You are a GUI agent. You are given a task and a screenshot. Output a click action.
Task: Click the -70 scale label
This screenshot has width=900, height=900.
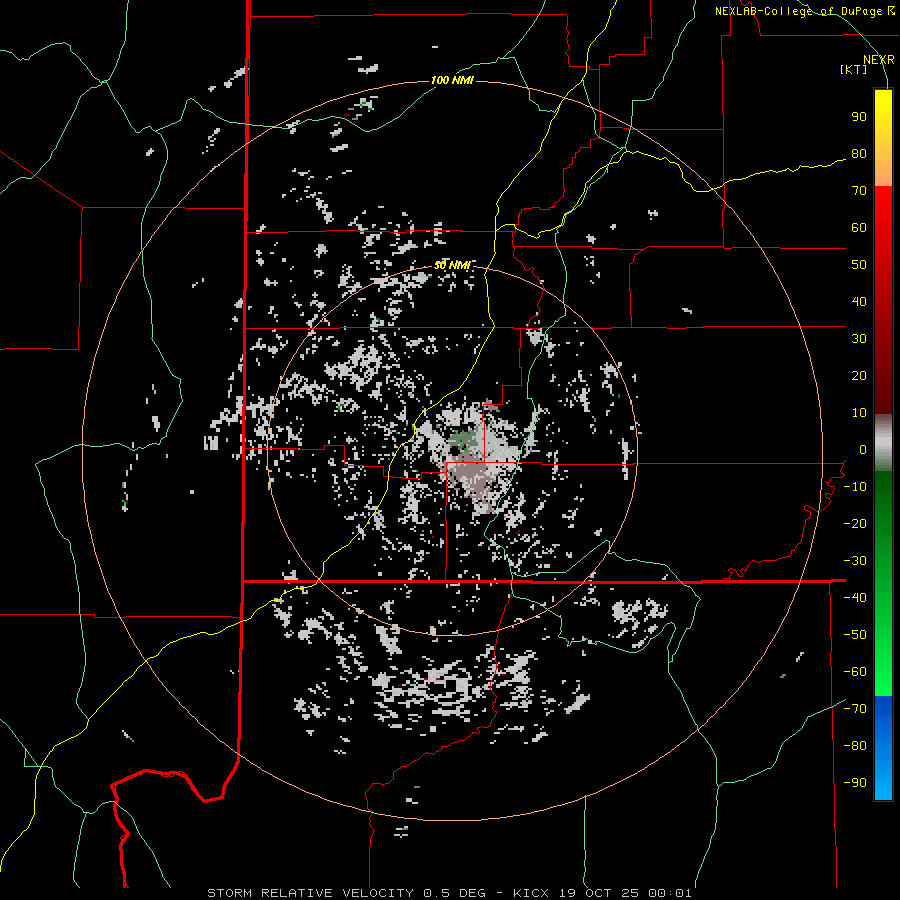tap(855, 709)
